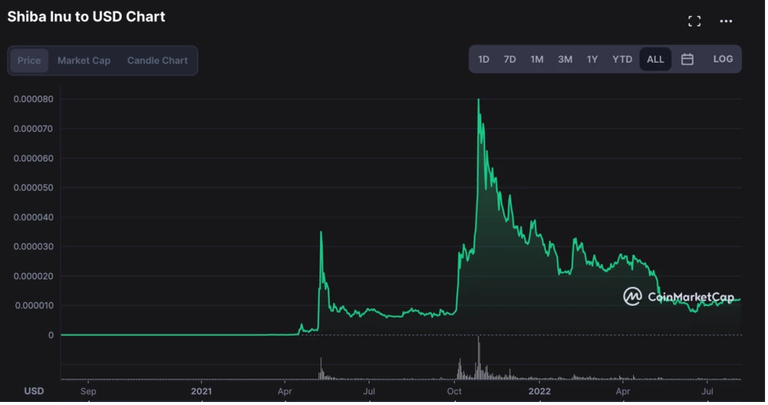The image size is (768, 405).
Task: Click the 0 value on the price axis
Action: (x=51, y=335)
